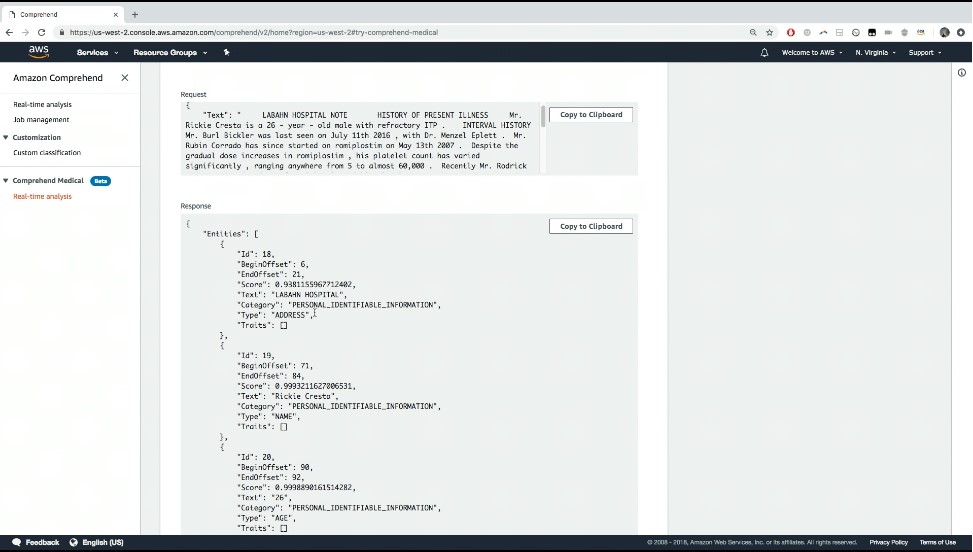Screen dimensions: 973x552
Task: Click the Amazon Comprehend sidebar title
Action: click(x=58, y=78)
